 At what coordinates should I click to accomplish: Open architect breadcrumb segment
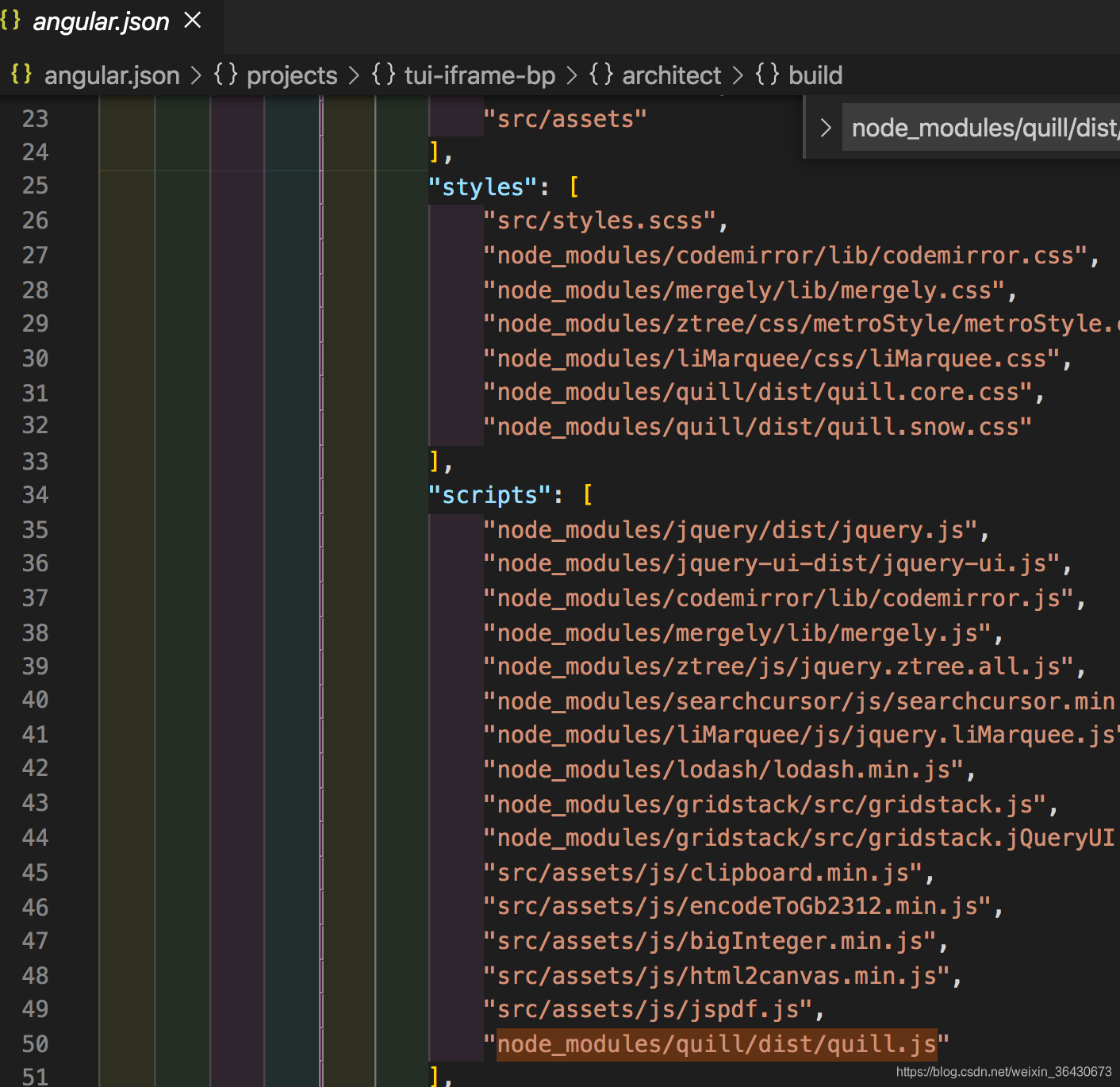pyautogui.click(x=672, y=75)
